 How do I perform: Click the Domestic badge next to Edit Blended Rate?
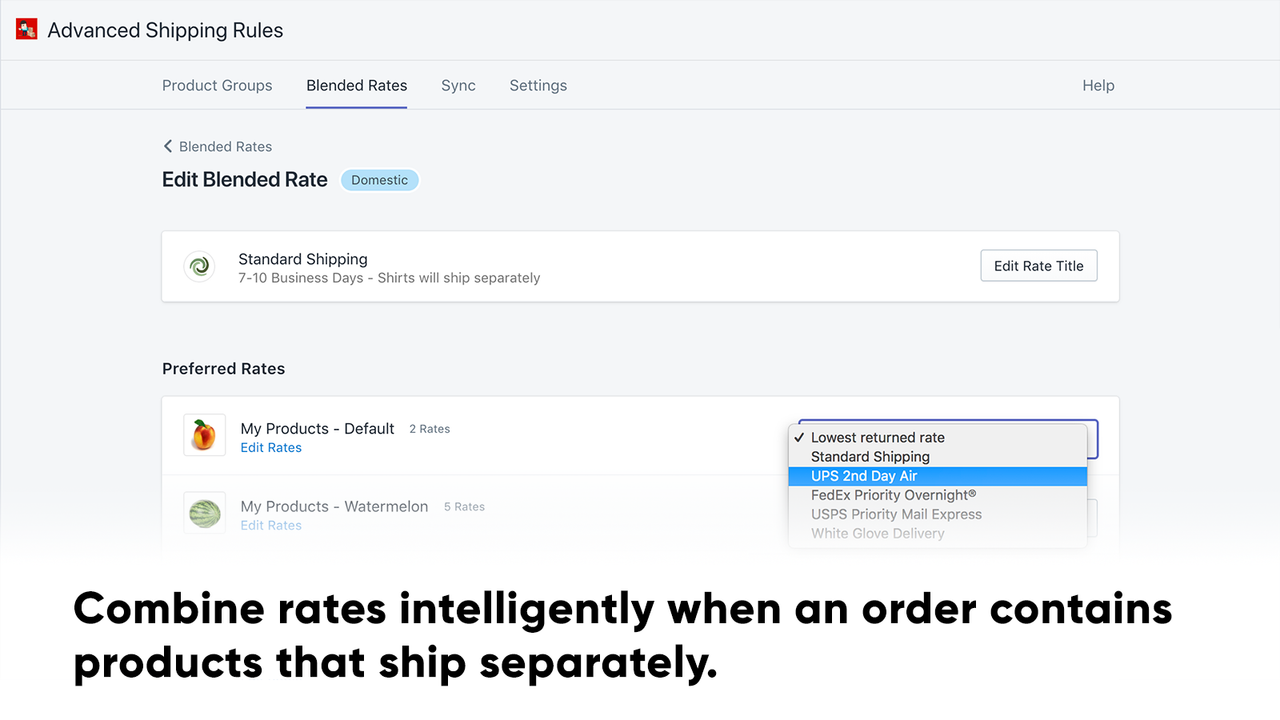click(379, 180)
